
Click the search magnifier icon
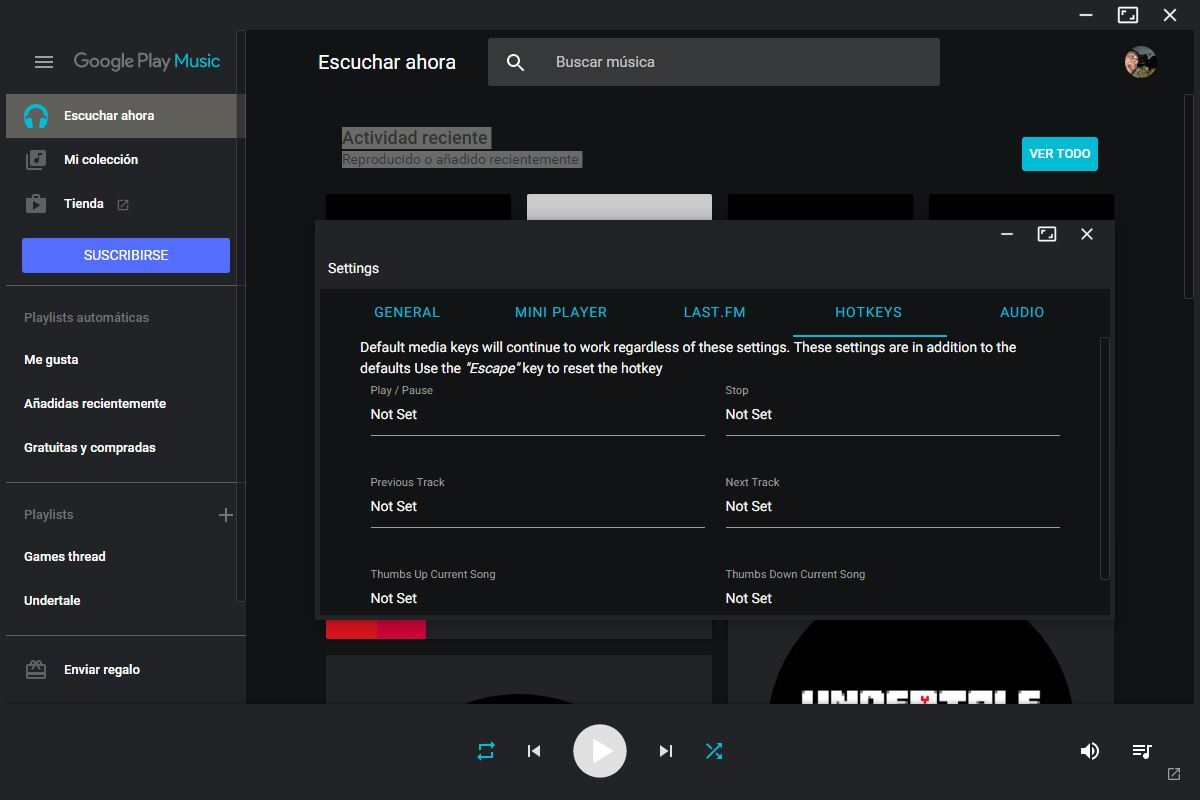515,62
